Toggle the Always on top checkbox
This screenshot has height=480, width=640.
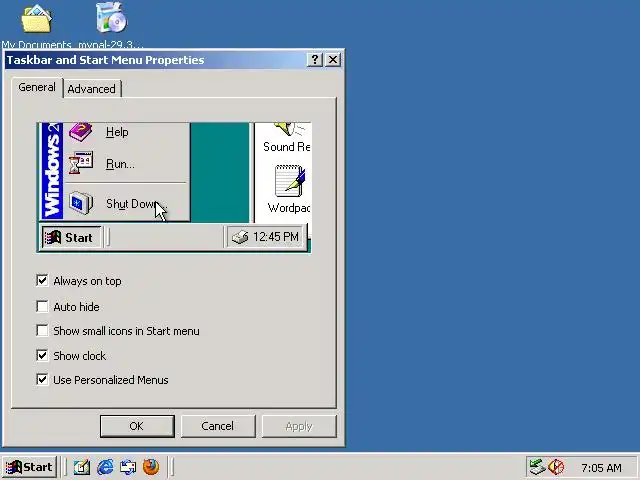(42, 281)
